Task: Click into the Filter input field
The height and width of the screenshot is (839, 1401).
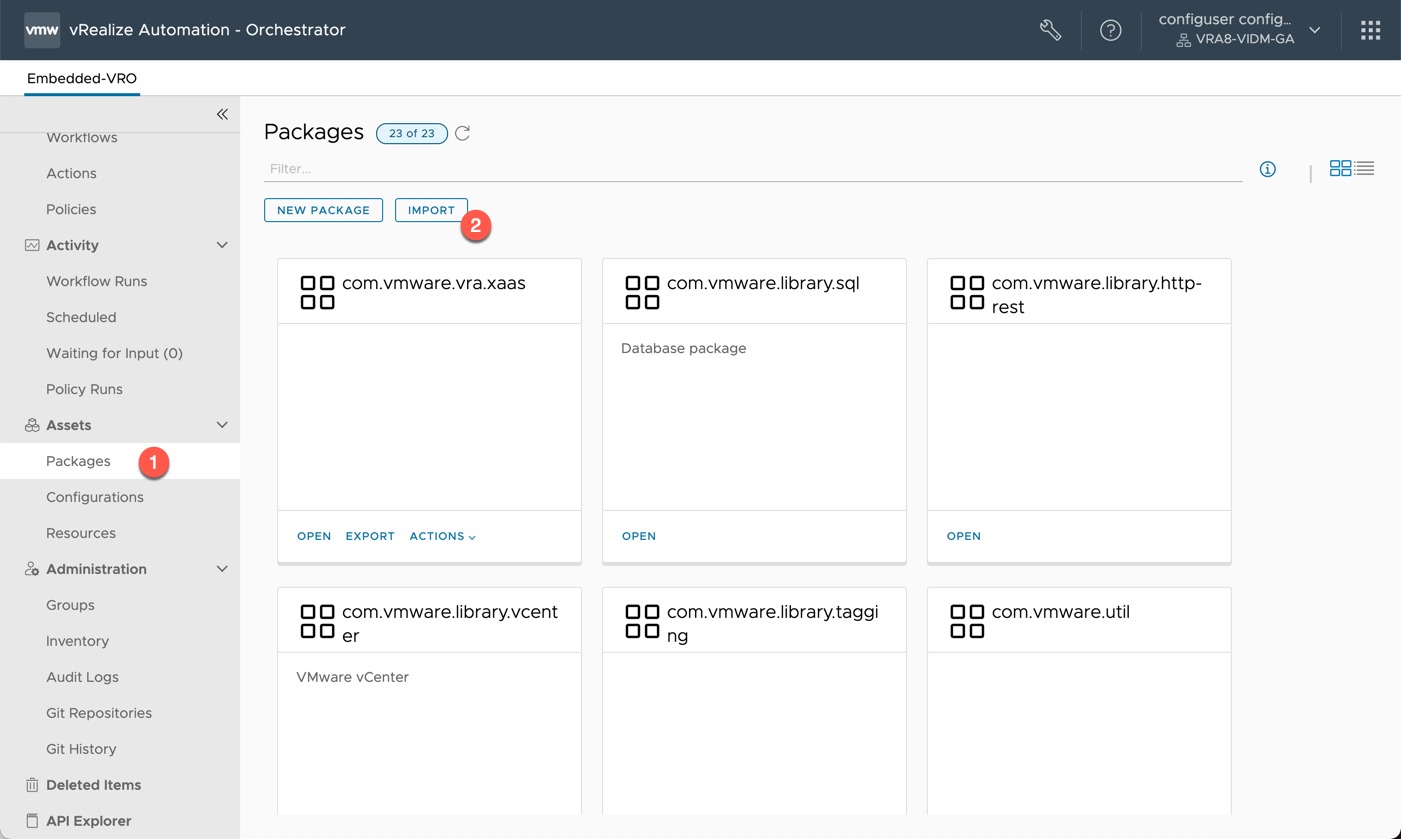Action: tap(753, 169)
